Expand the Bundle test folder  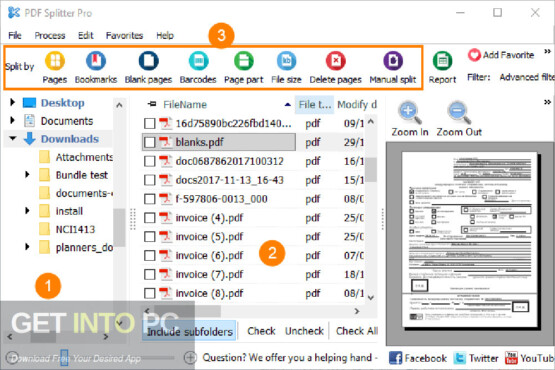click(x=27, y=174)
